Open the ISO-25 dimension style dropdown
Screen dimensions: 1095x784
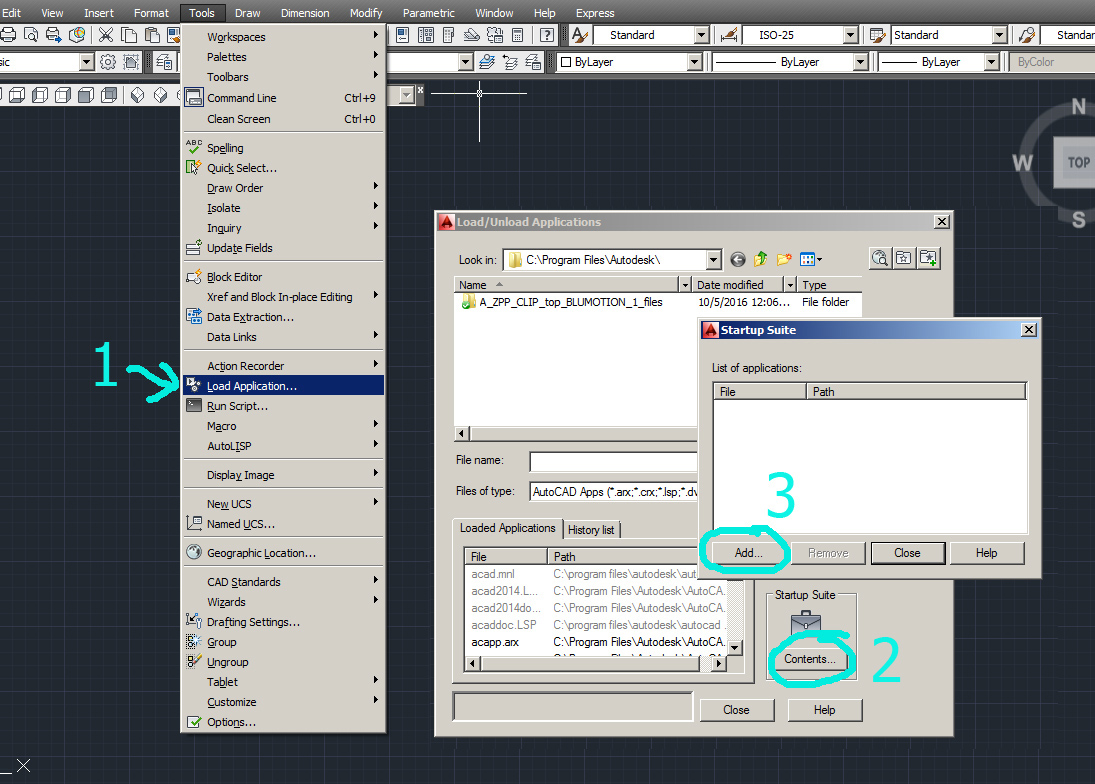pyautogui.click(x=851, y=35)
